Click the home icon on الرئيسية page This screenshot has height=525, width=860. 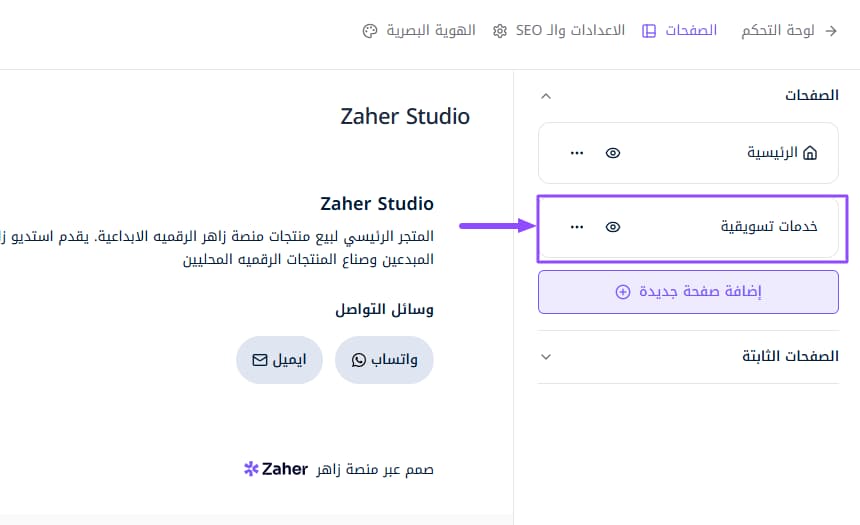pos(811,153)
